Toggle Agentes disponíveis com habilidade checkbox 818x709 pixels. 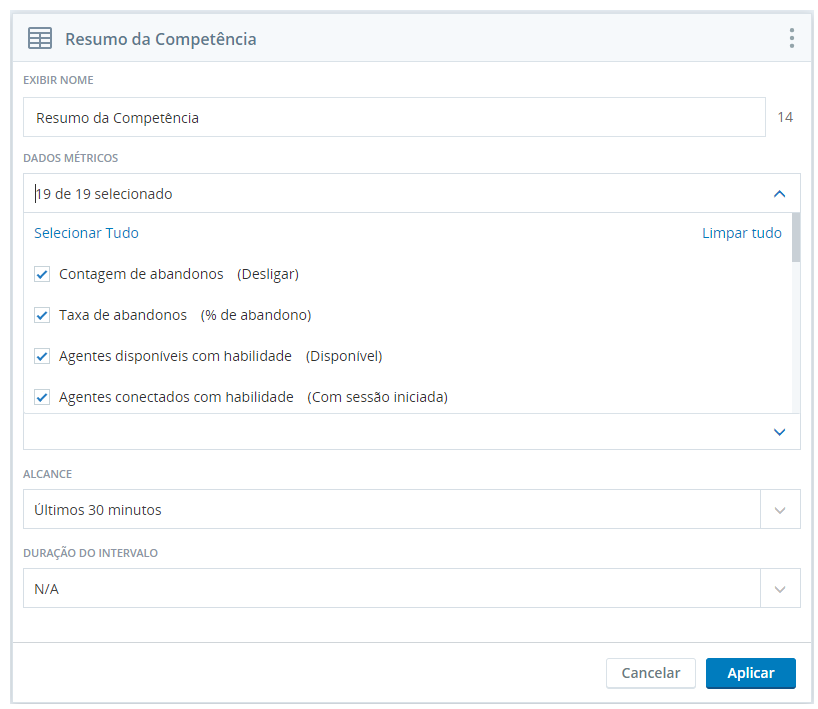pos(42,356)
